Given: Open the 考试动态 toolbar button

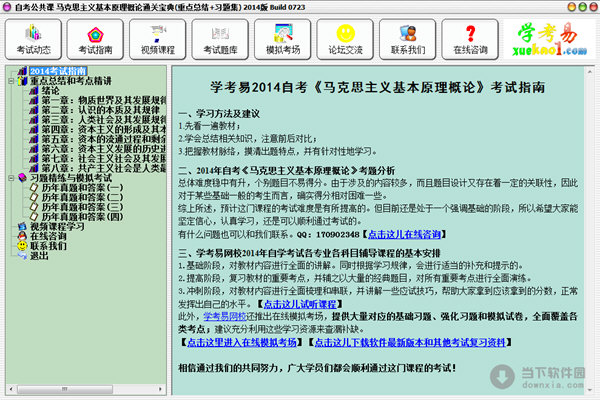Looking at the screenshot, I should coord(33,40).
